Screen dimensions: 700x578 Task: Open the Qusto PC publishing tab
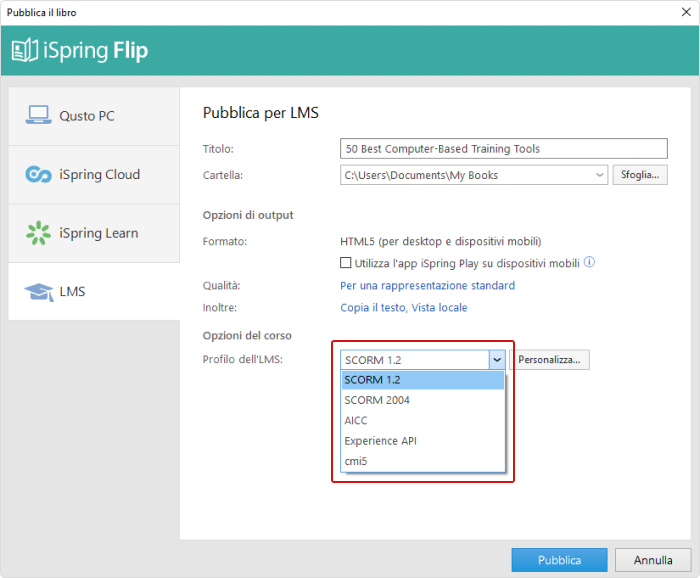(x=94, y=116)
